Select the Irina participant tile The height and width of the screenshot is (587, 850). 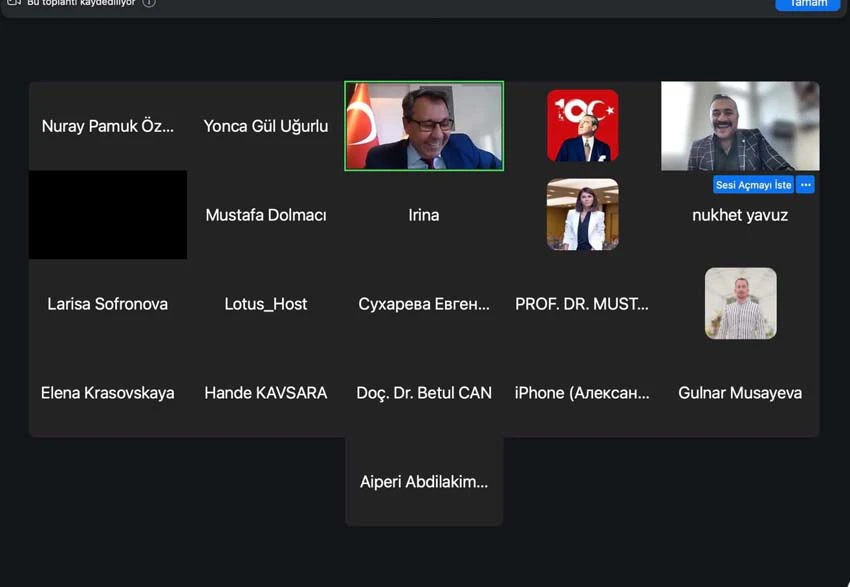(424, 215)
